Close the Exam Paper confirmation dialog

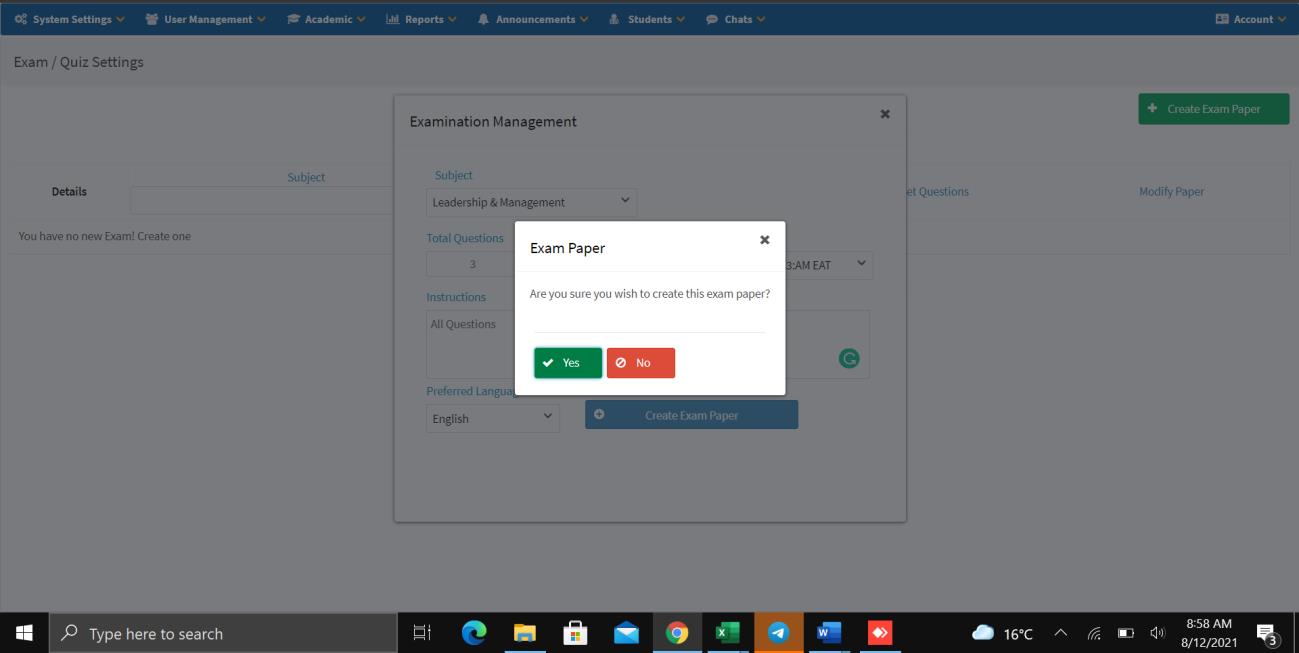pos(764,240)
